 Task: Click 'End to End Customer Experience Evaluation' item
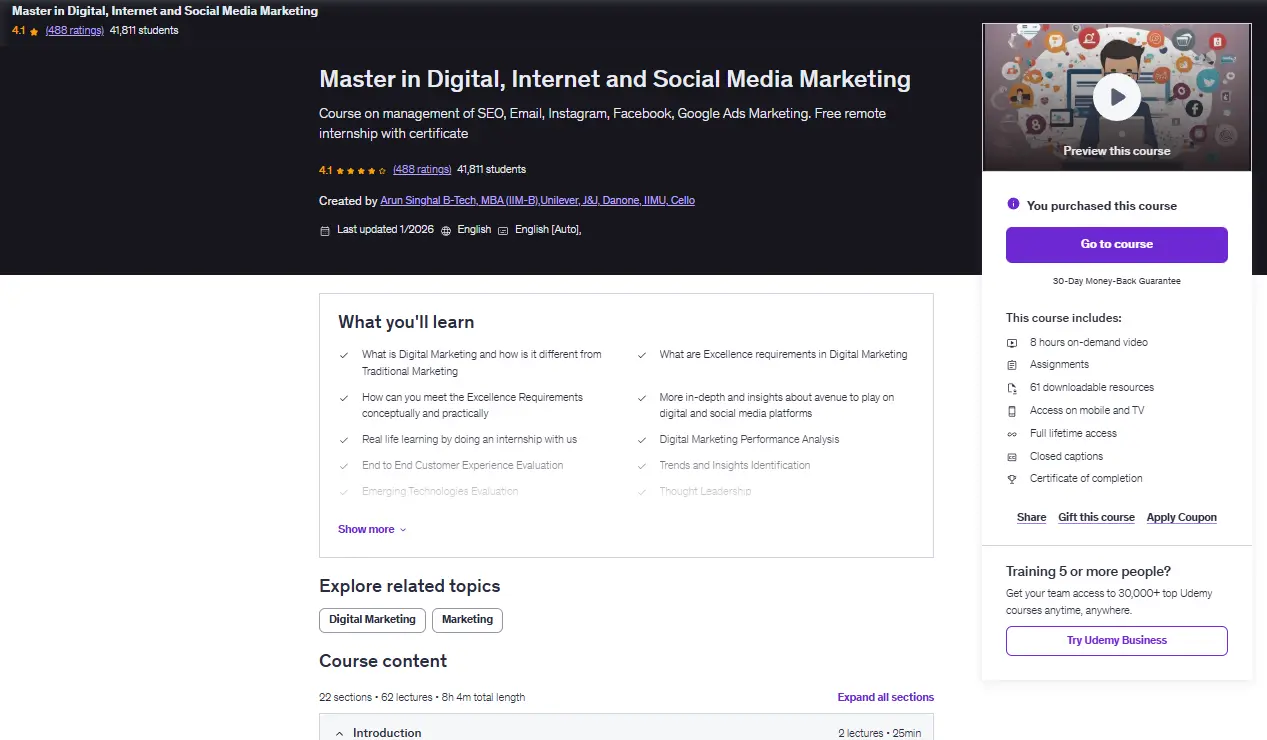462,465
